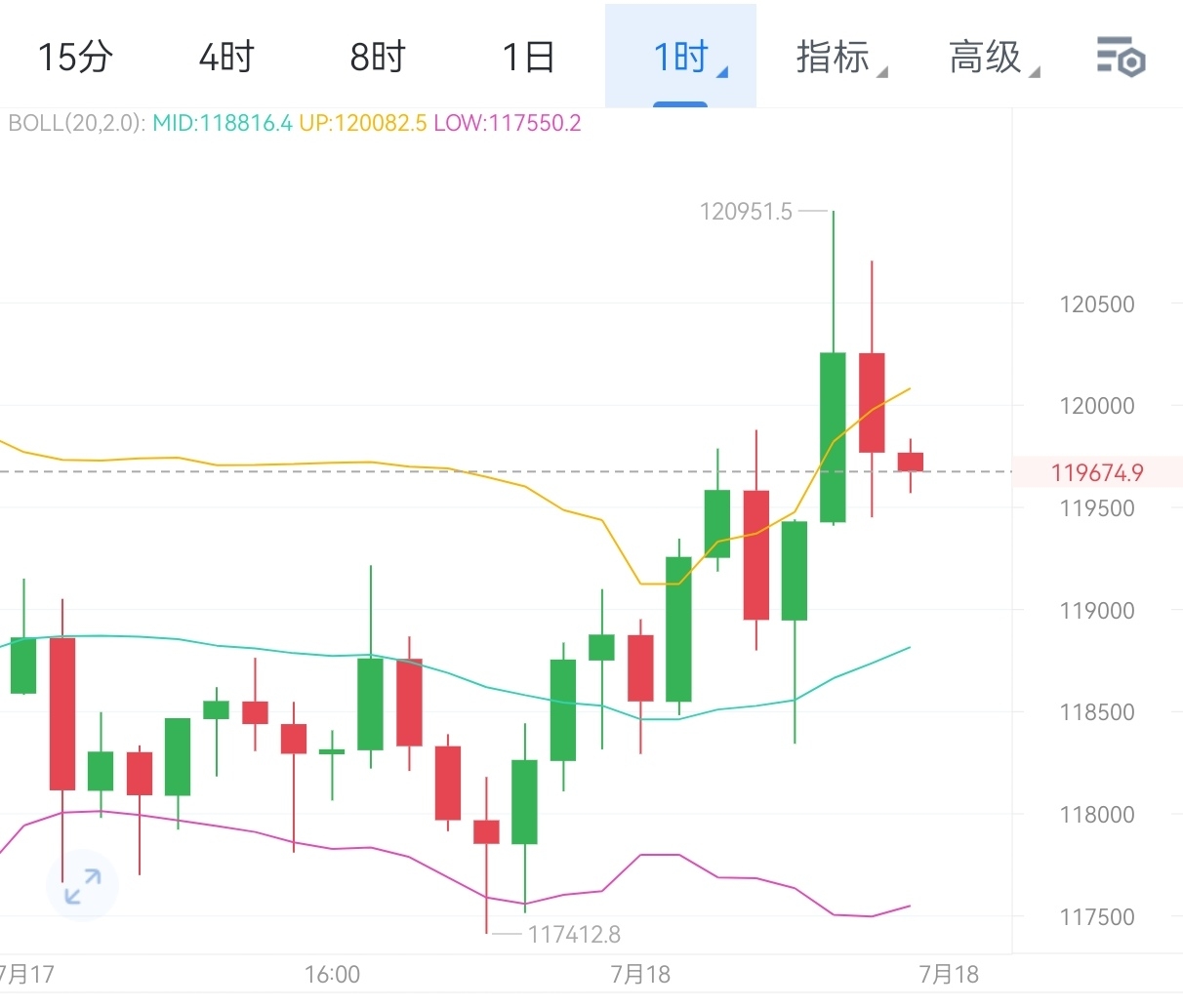The image size is (1183, 1008).
Task: Switch to the 15分 timeframe
Action: tap(75, 57)
